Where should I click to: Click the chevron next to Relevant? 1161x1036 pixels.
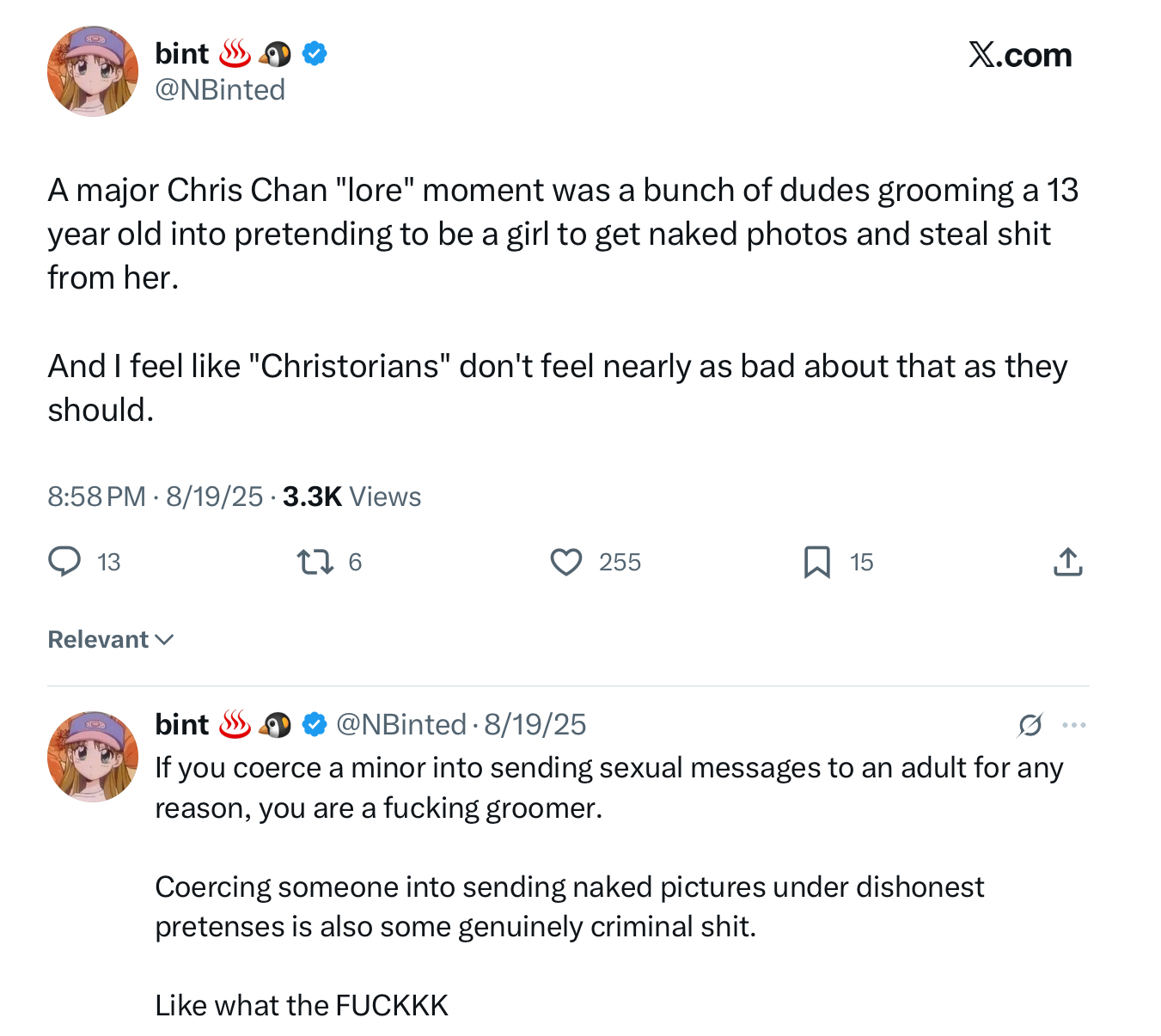pyautogui.click(x=164, y=640)
